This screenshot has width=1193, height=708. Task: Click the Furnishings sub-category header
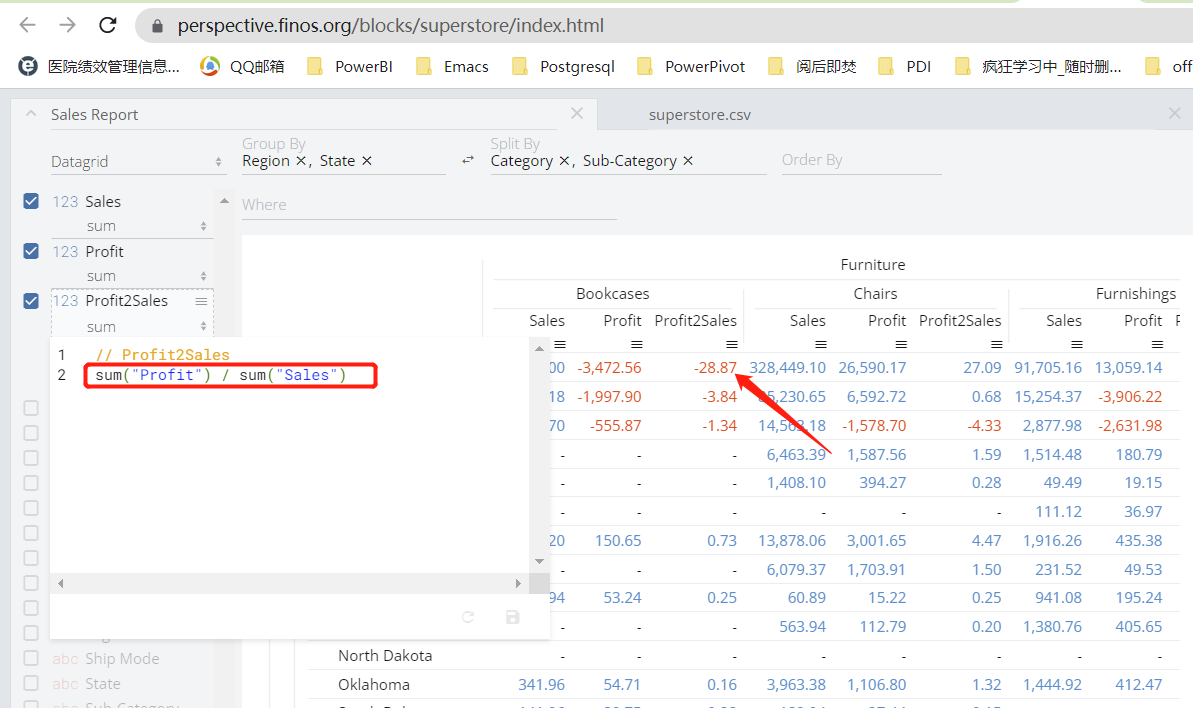click(1135, 294)
